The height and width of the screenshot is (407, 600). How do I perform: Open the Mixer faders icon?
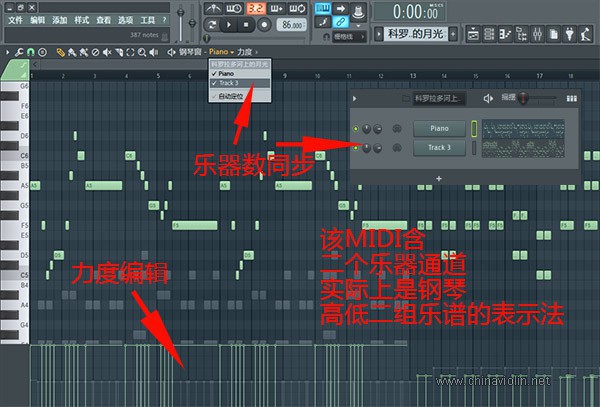538,34
